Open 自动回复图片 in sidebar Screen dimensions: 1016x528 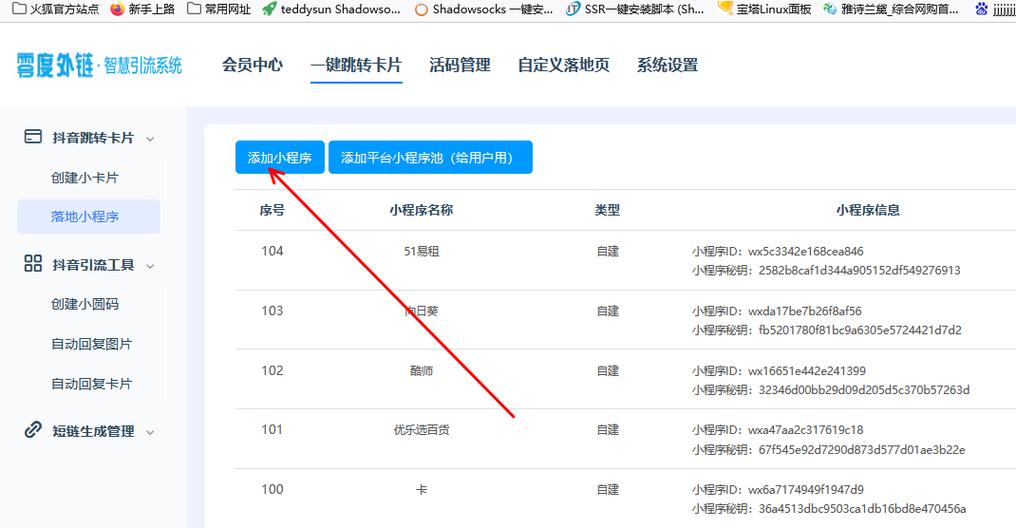(x=91, y=344)
